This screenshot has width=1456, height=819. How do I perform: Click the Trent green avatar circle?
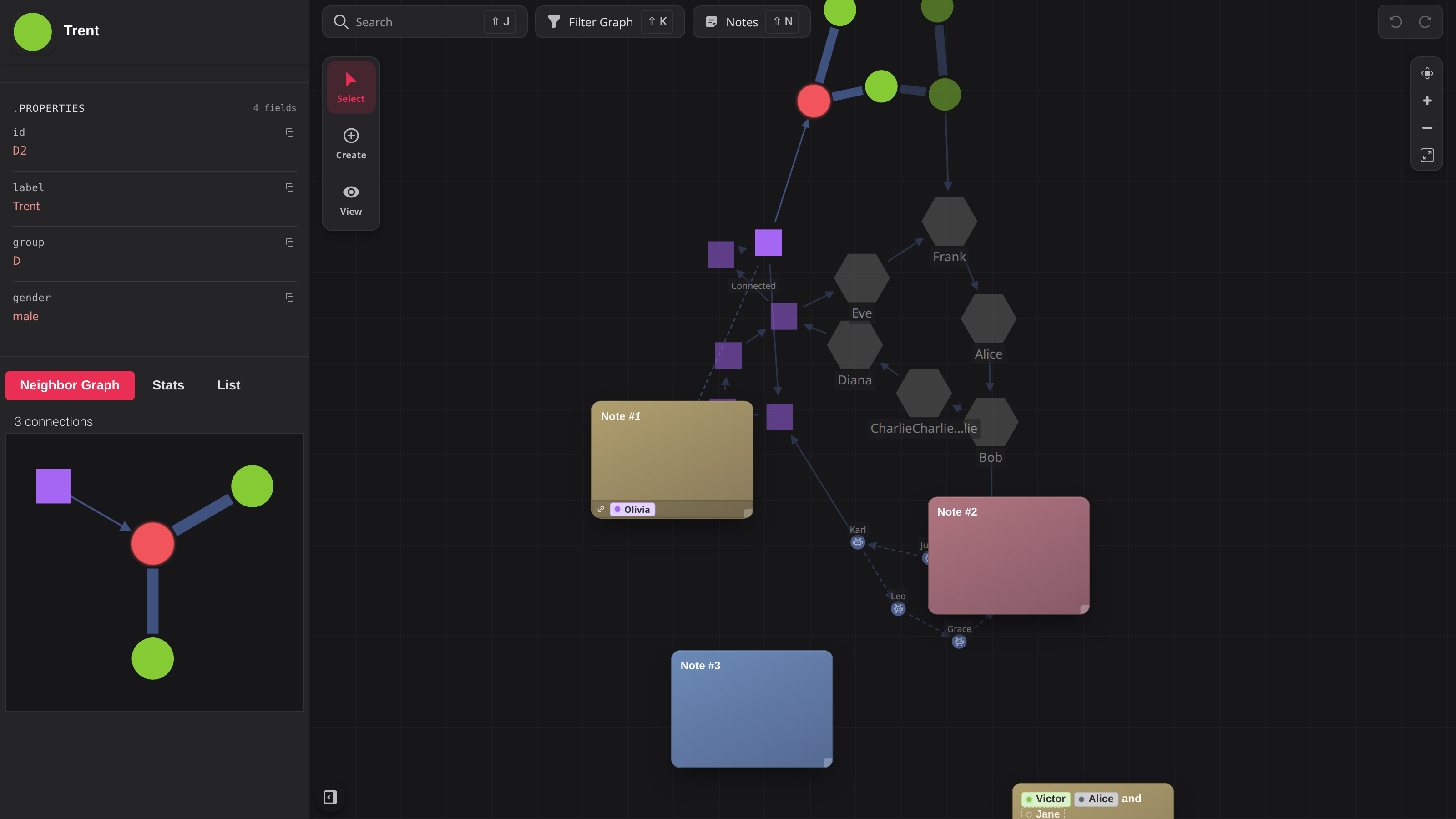tap(32, 32)
